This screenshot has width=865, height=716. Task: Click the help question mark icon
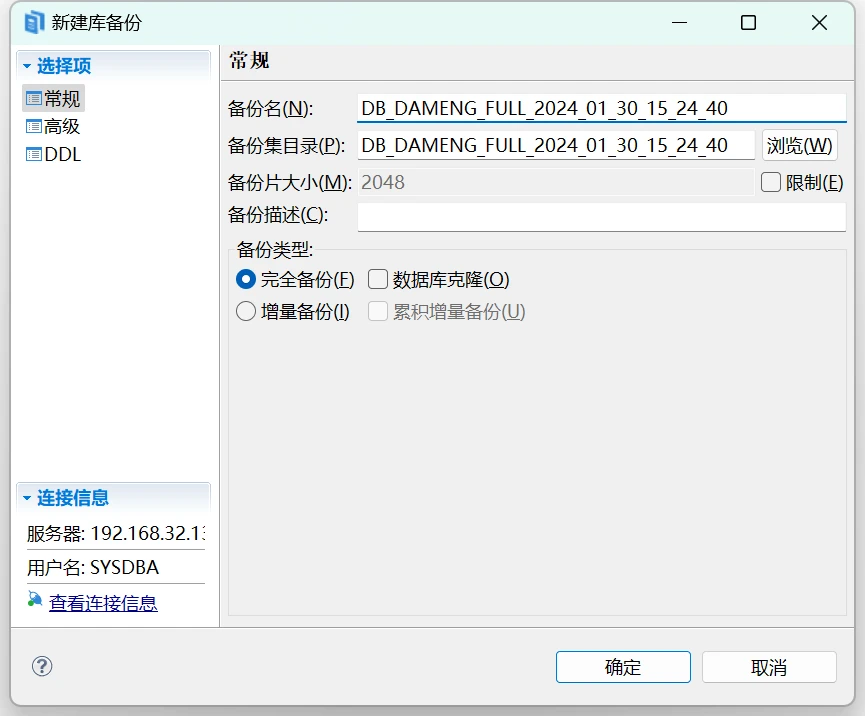[42, 666]
